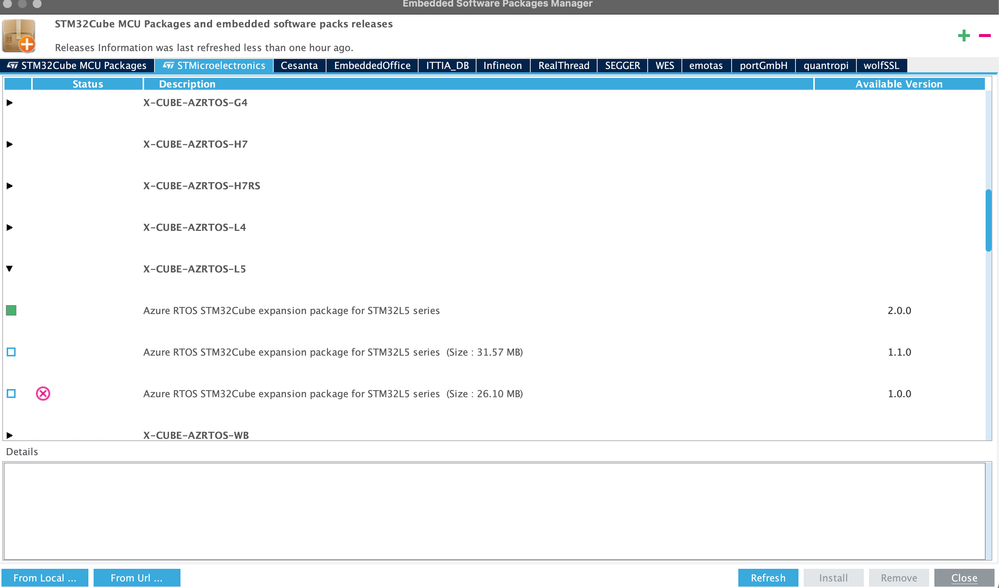Click the Install button
999x588 pixels.
[833, 578]
